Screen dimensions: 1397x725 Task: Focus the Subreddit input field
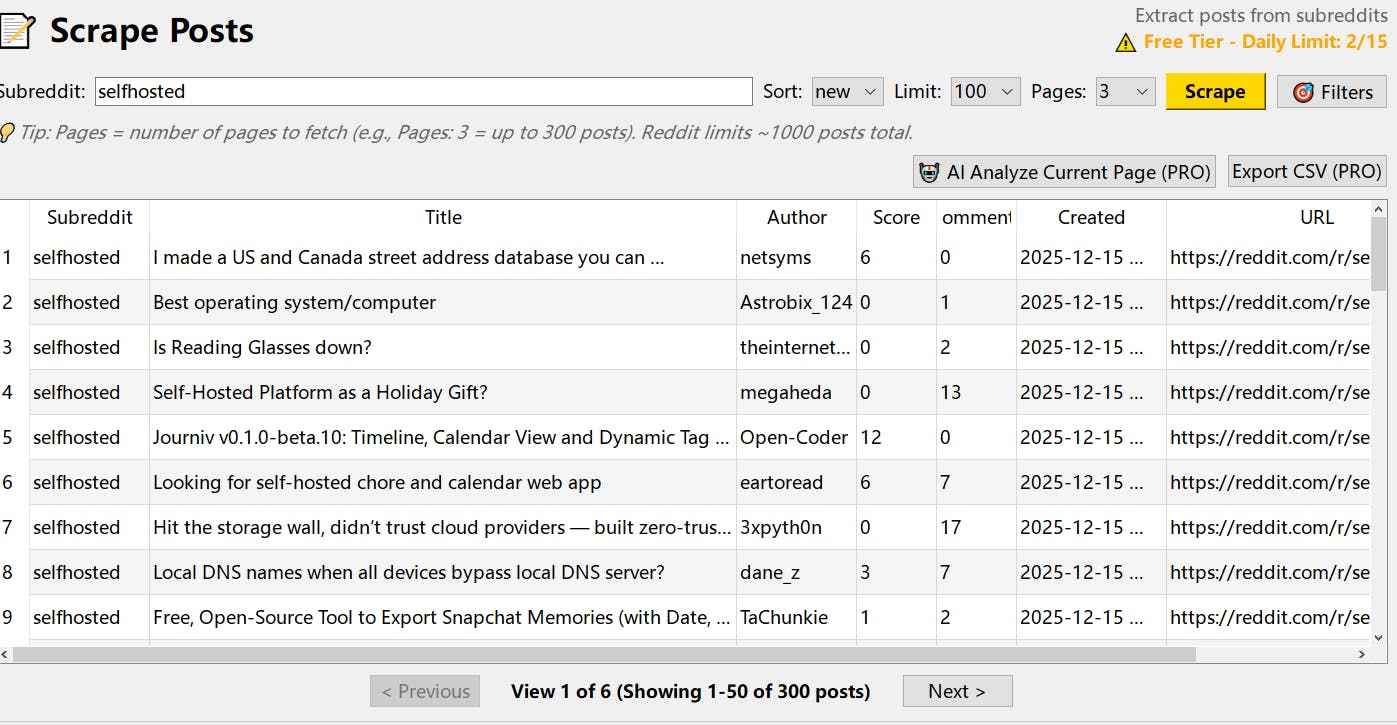[x=423, y=91]
